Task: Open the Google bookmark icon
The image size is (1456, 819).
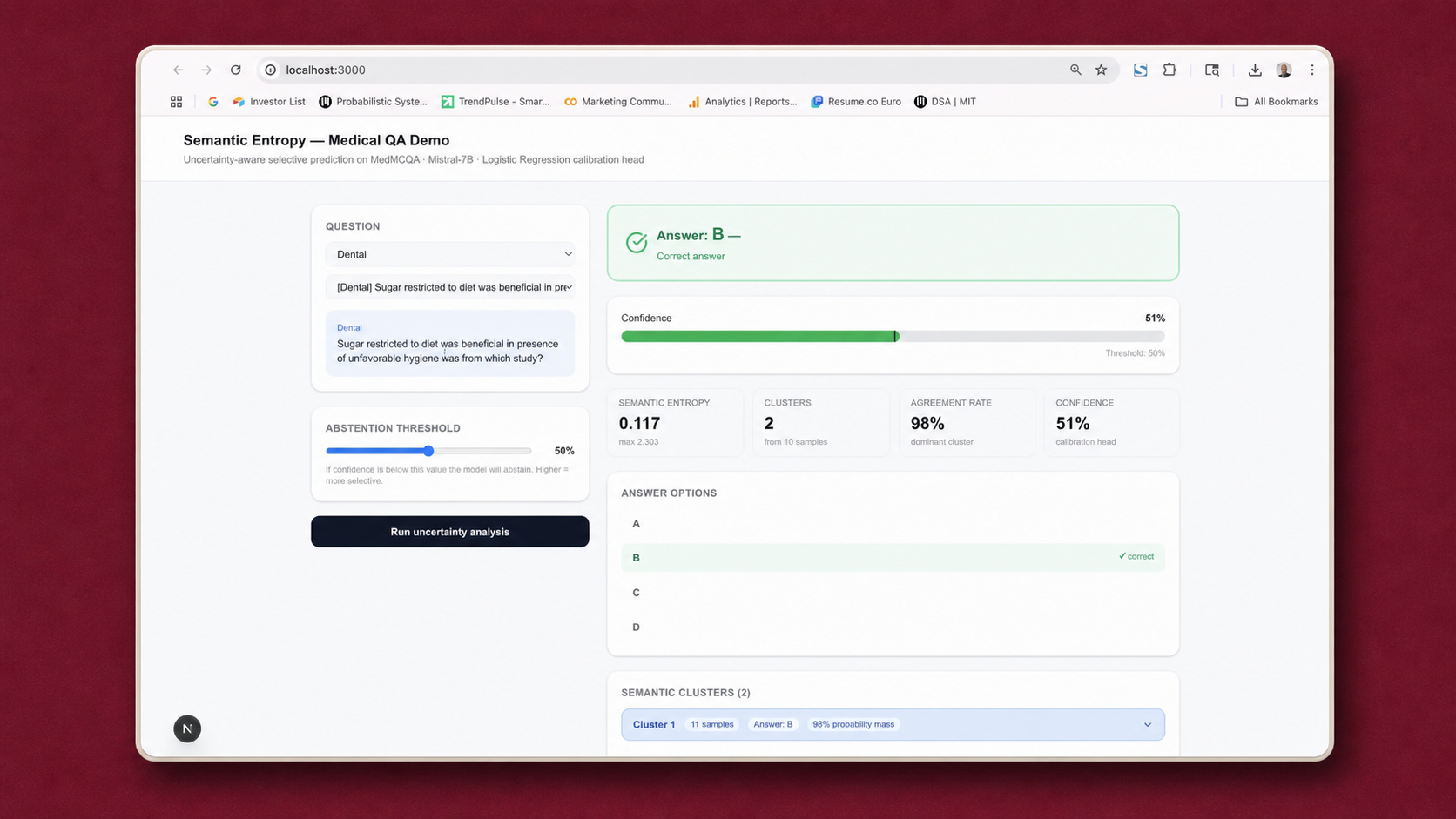Action: 212,102
